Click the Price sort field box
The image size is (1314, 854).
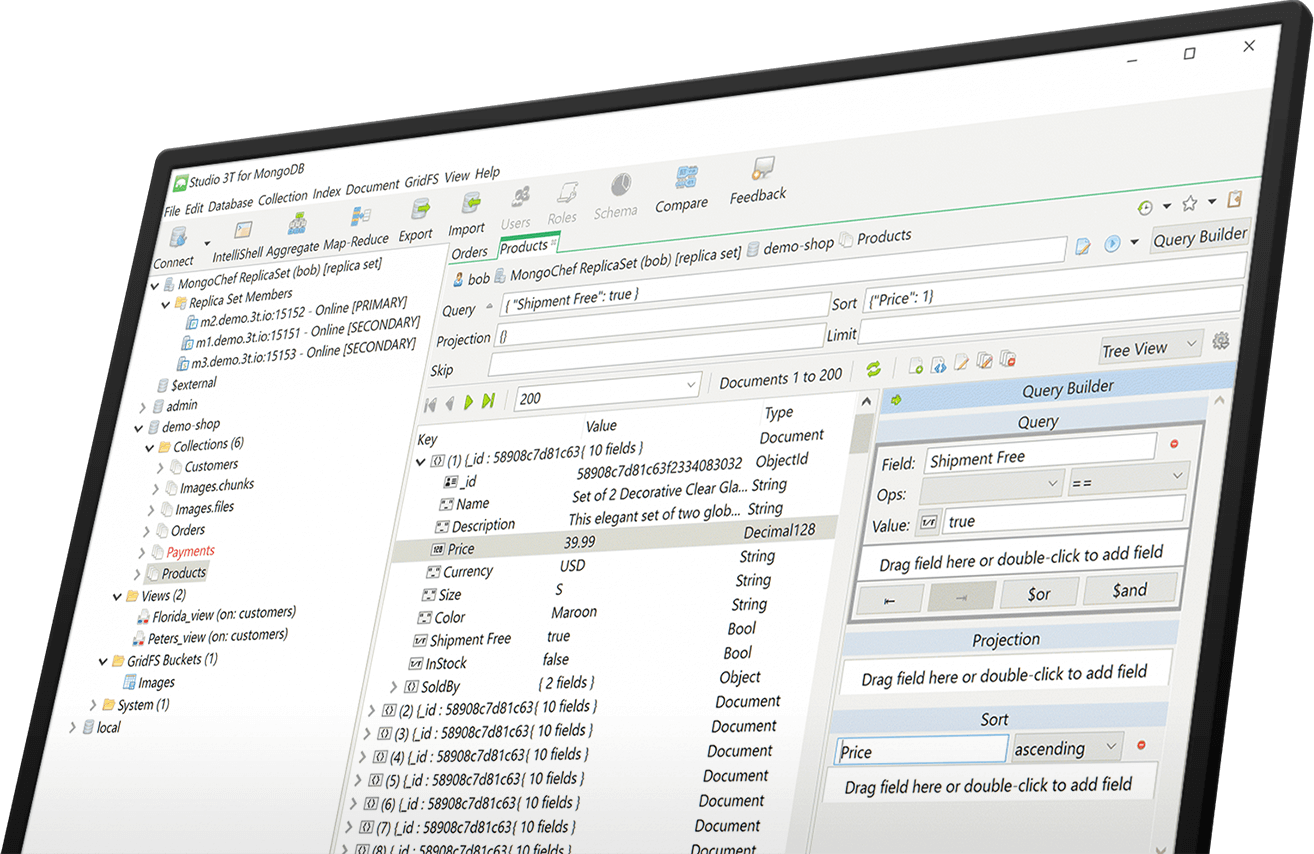click(x=921, y=751)
